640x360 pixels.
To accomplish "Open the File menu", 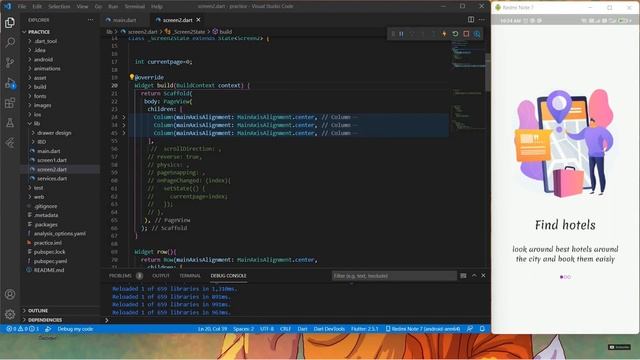I will [22, 7].
